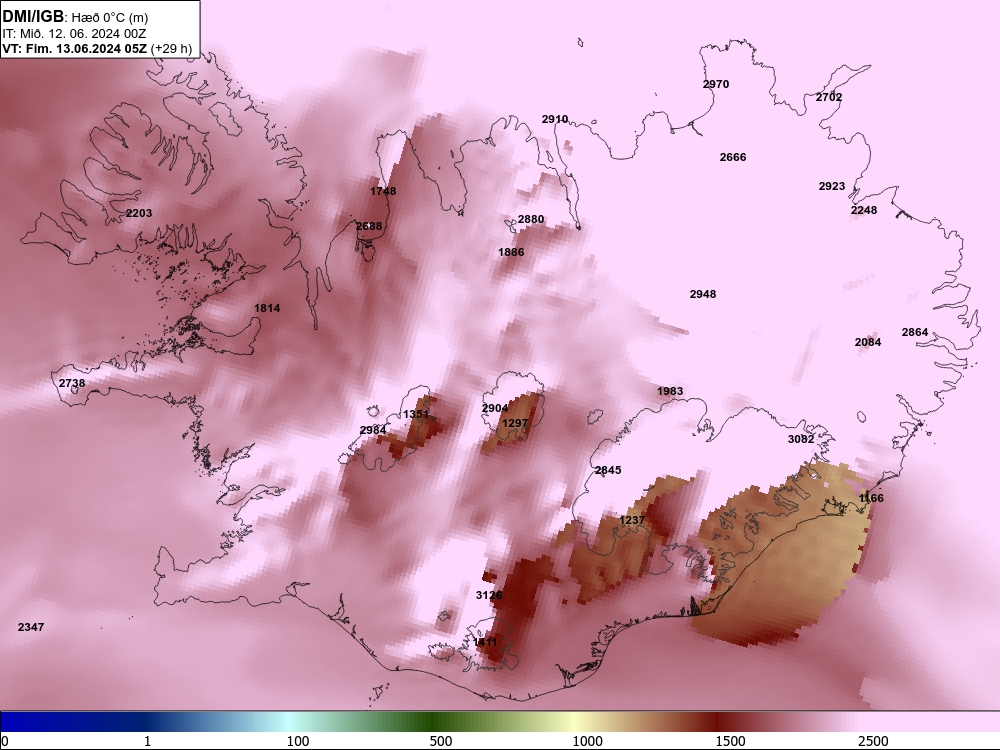Click the 2845 height value label

click(608, 471)
